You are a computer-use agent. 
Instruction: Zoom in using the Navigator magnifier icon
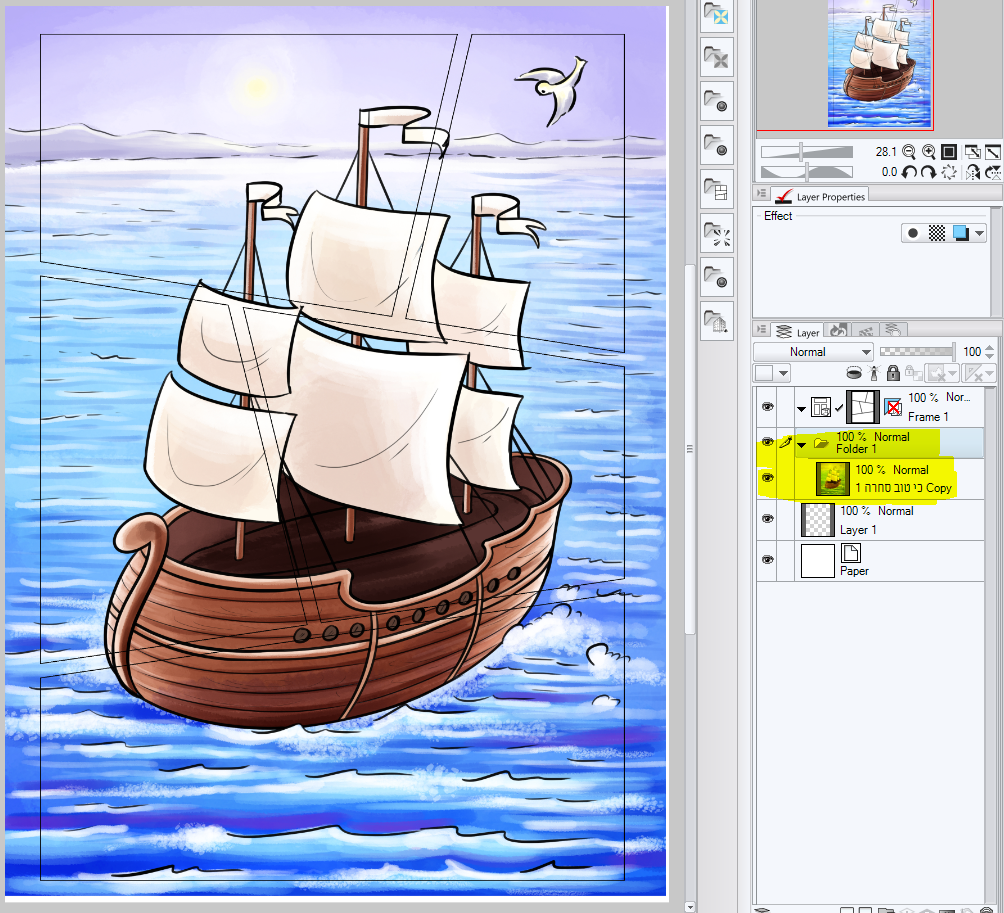point(928,152)
